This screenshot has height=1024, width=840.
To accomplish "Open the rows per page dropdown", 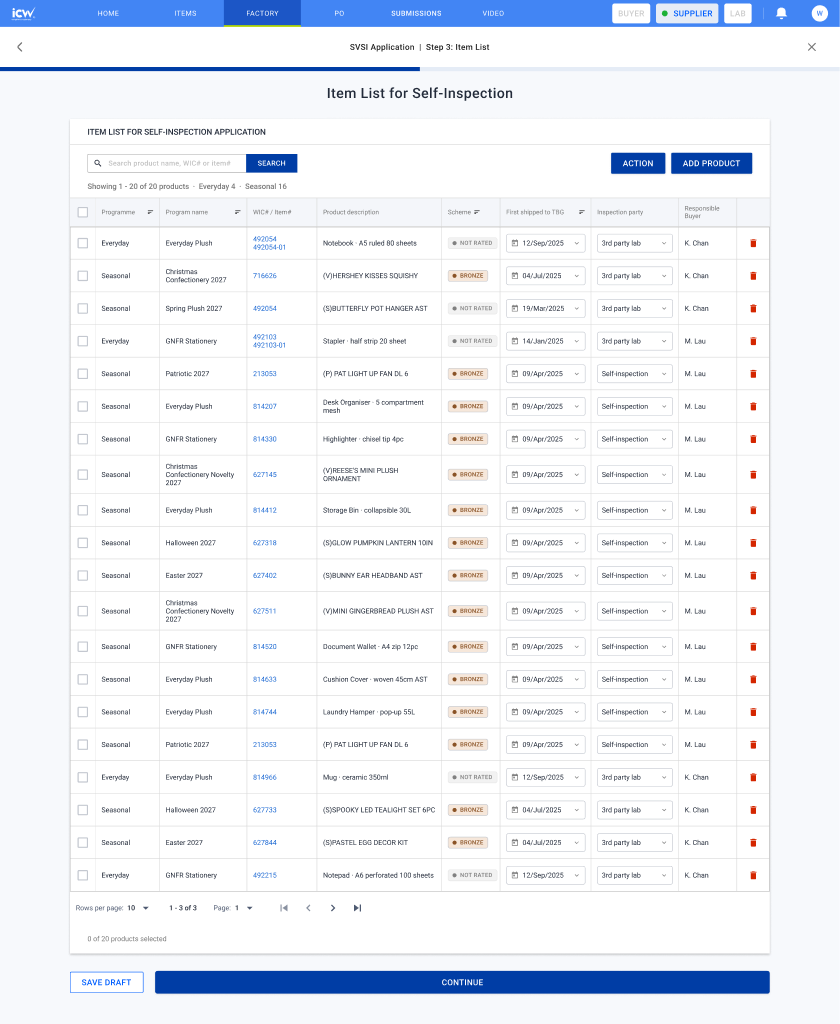I will pos(138,908).
